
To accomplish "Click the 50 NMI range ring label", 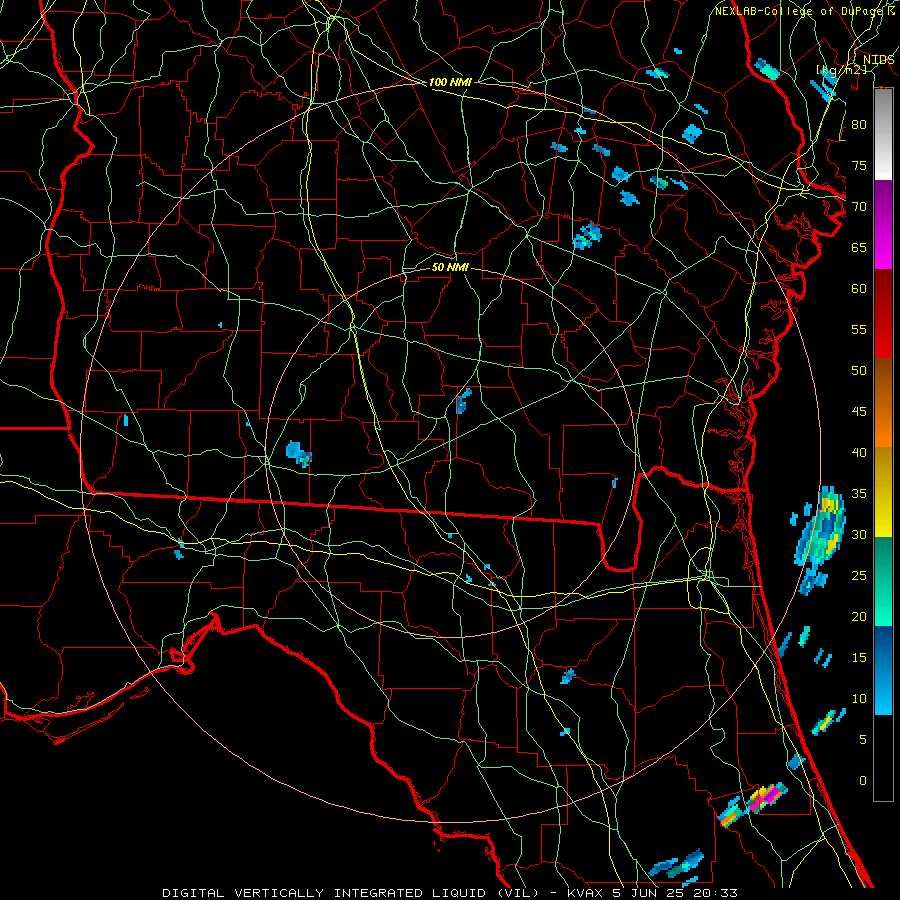I will click(x=450, y=267).
